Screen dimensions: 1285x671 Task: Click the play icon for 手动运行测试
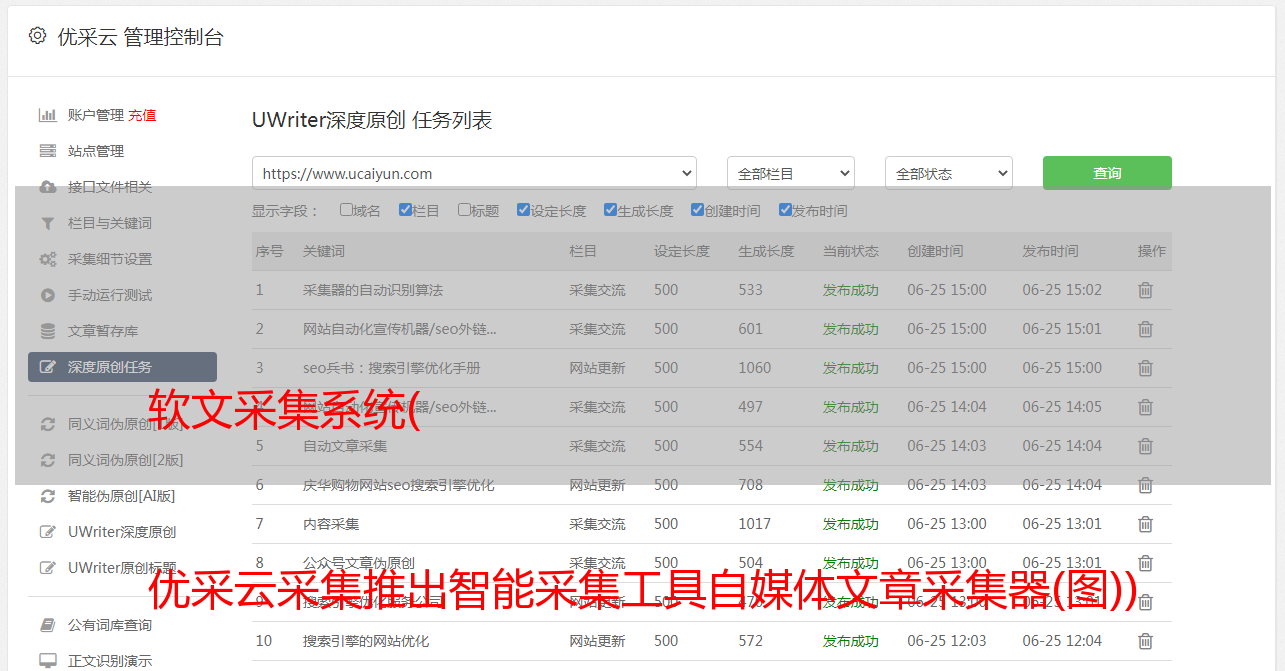pos(47,295)
